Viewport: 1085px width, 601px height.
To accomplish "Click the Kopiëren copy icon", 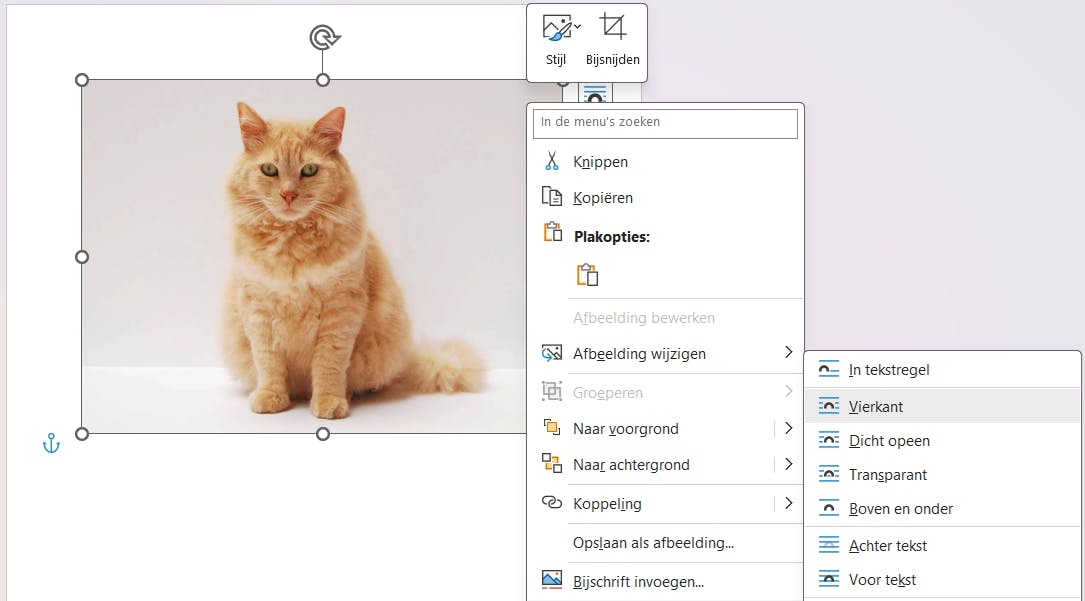I will point(551,197).
